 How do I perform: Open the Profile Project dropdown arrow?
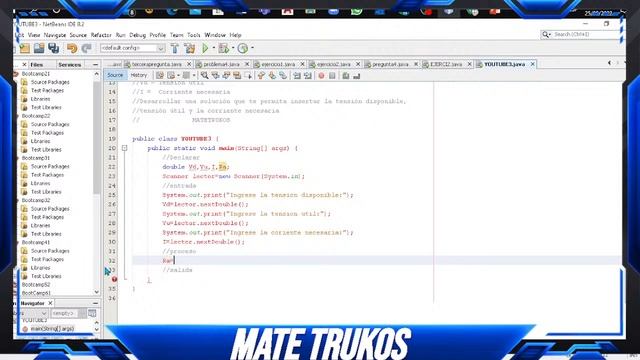(x=252, y=48)
